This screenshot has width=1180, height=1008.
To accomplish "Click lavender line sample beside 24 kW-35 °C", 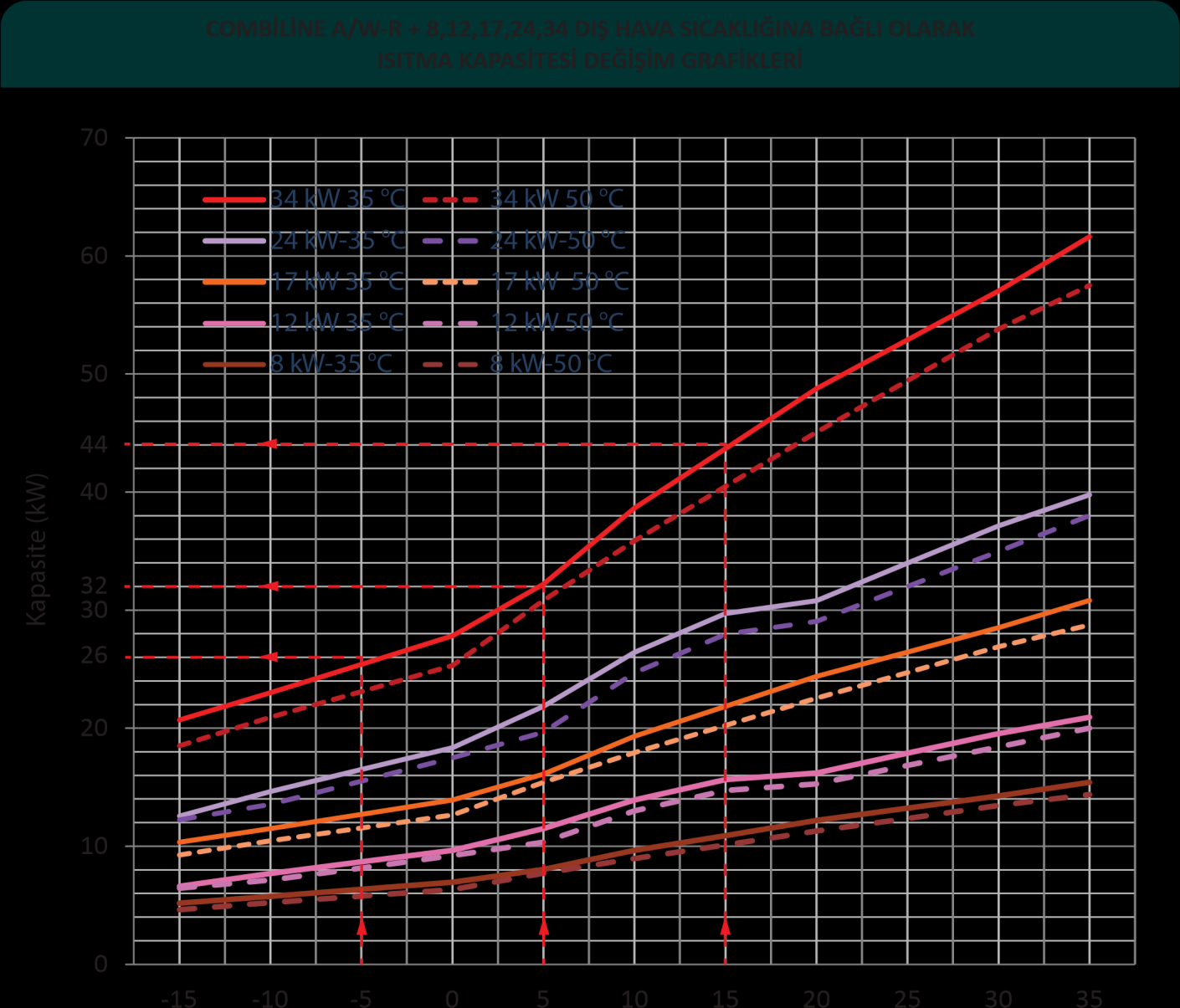I will tap(234, 240).
